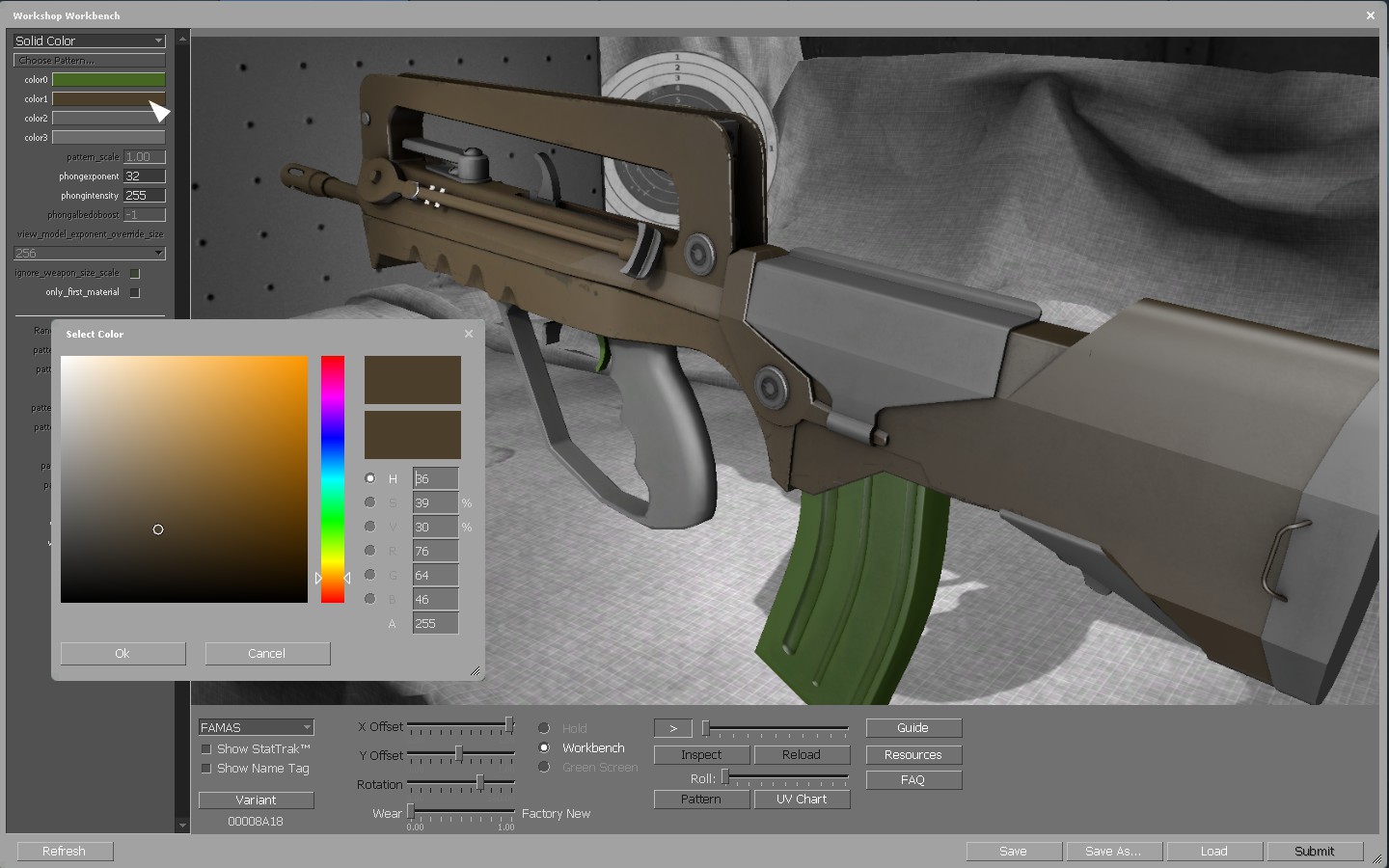Close the Select Color dialog

(469, 334)
